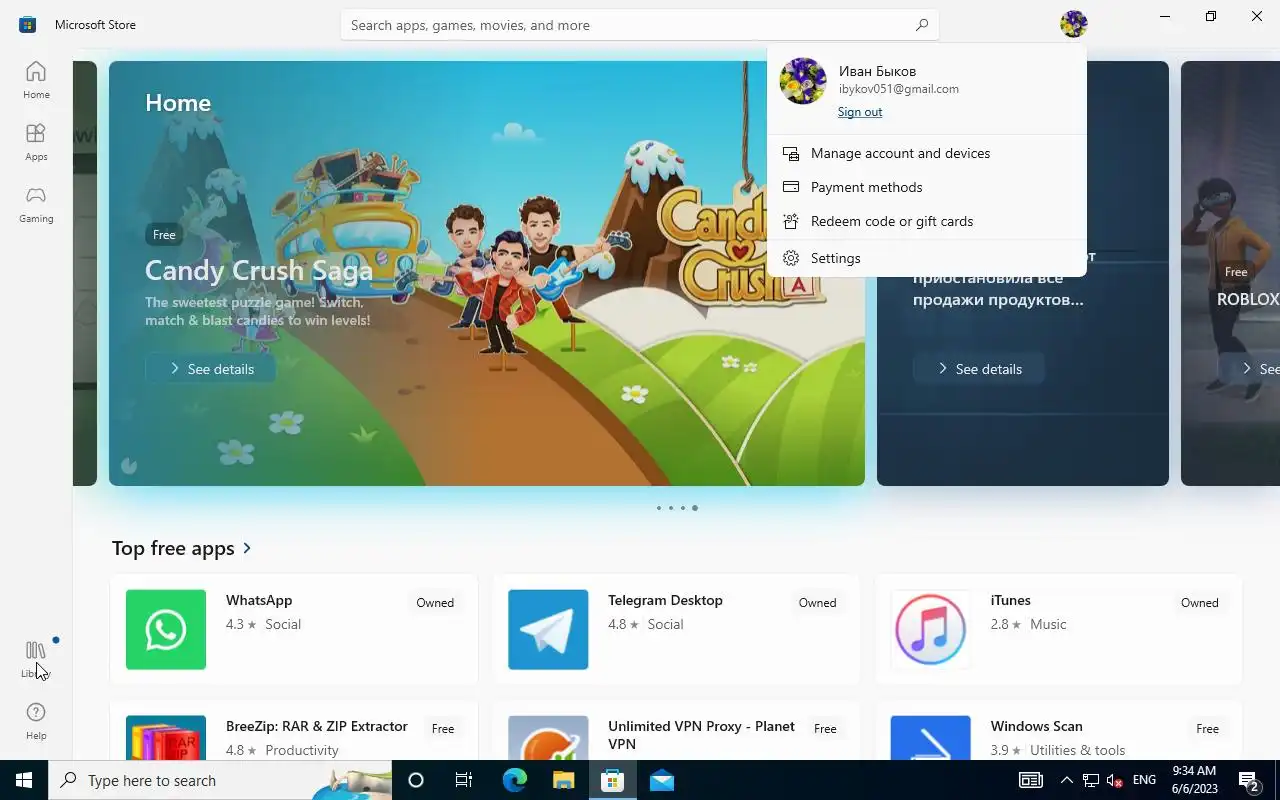Click the iTunes title text
This screenshot has width=1280, height=800.
point(1010,600)
